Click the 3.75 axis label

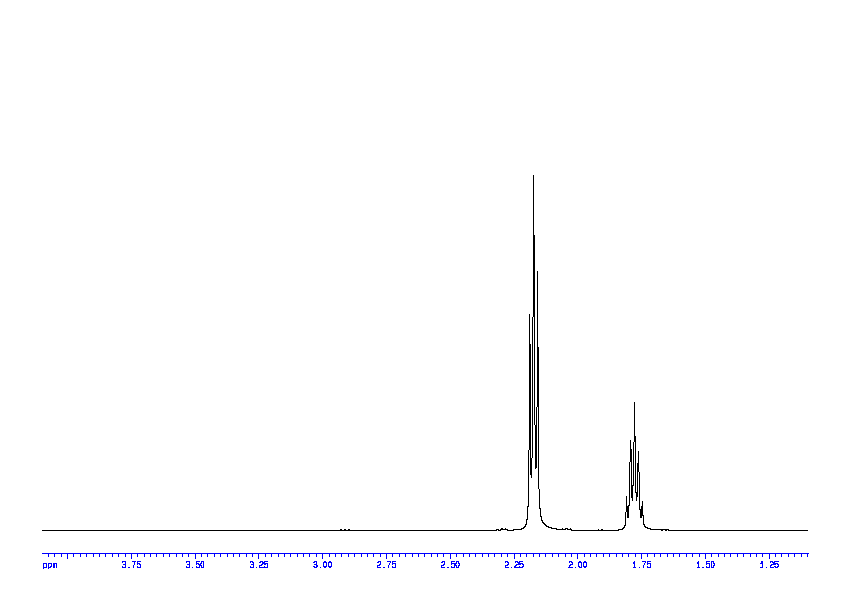coord(131,565)
